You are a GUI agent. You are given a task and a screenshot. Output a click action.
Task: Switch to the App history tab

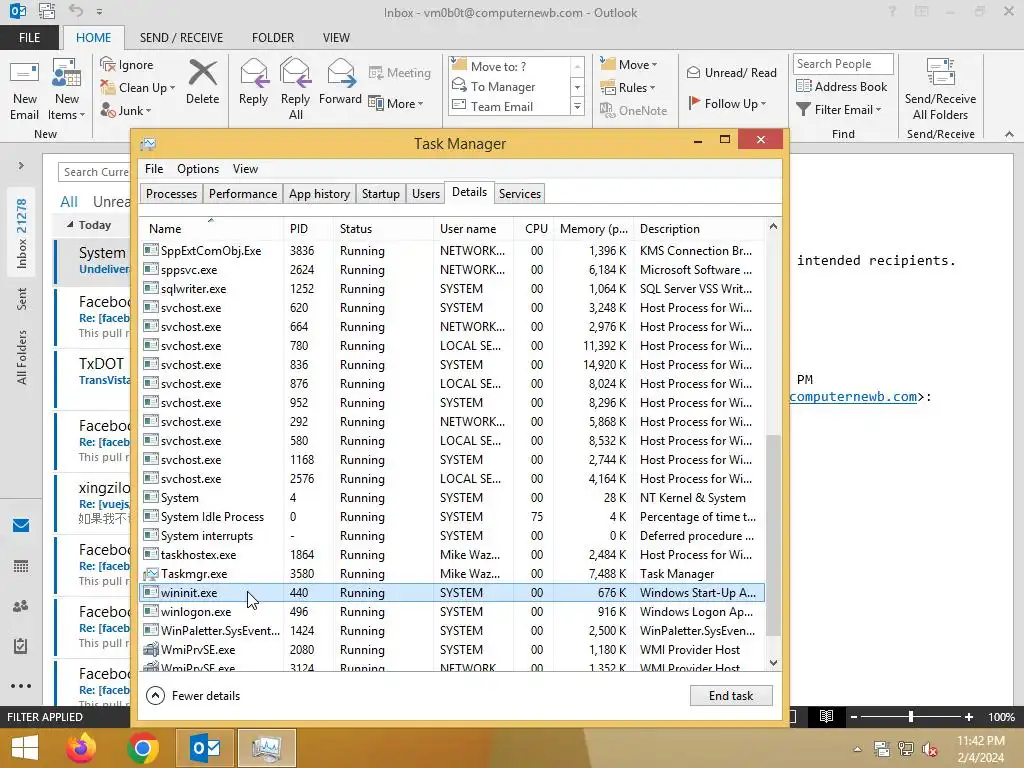point(319,194)
